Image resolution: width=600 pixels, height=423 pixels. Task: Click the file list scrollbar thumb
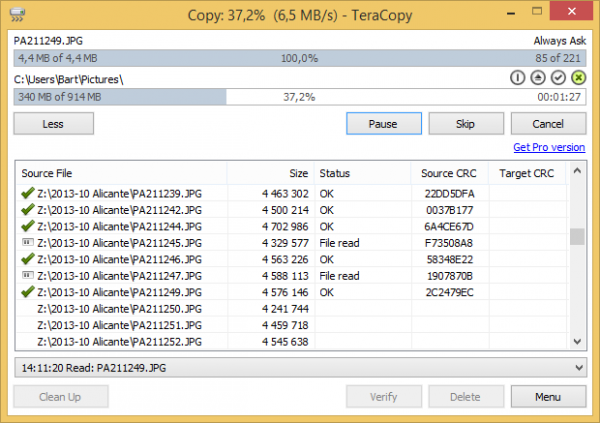click(x=577, y=236)
